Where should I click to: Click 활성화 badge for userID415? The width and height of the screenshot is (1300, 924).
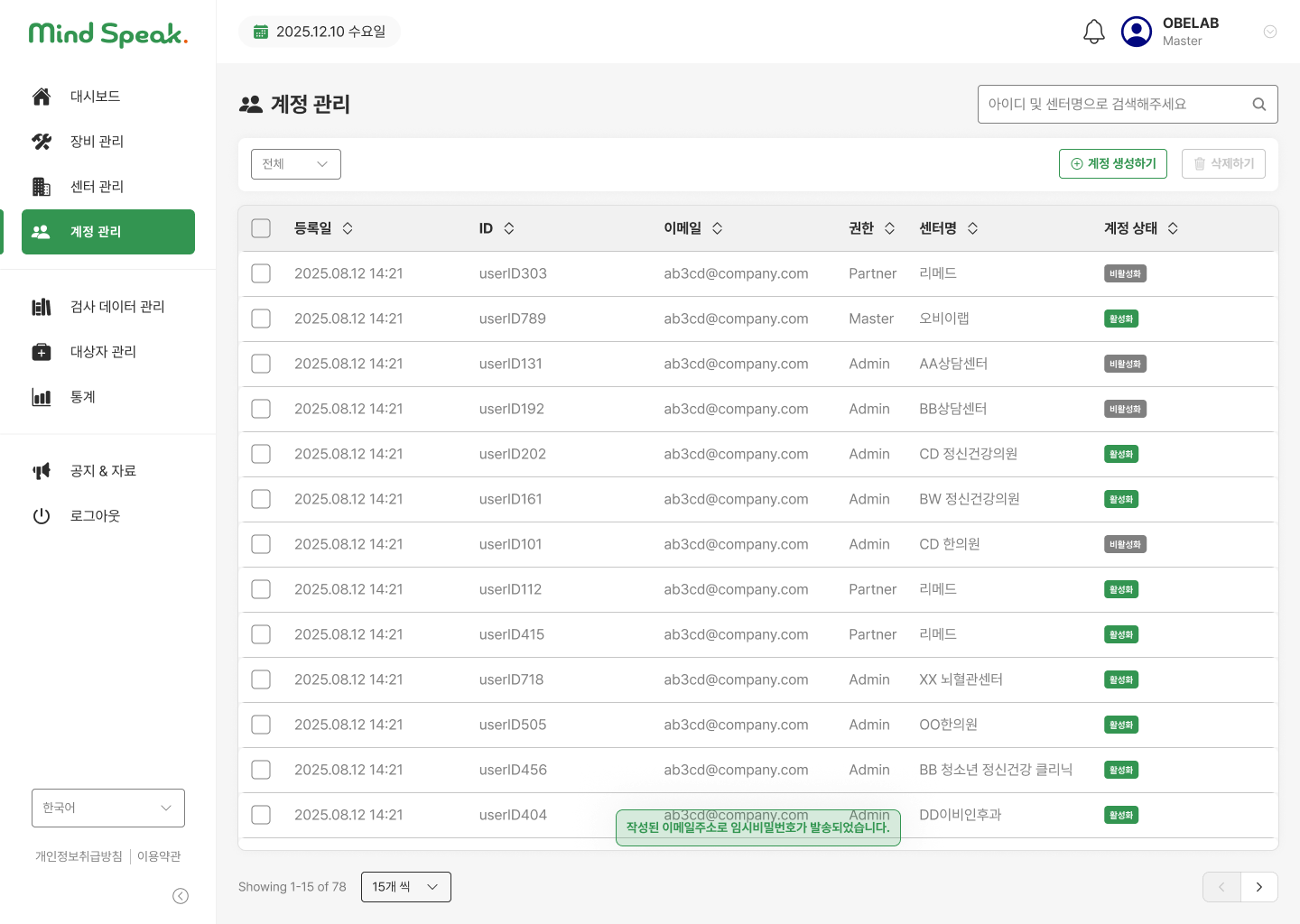pos(1121,634)
